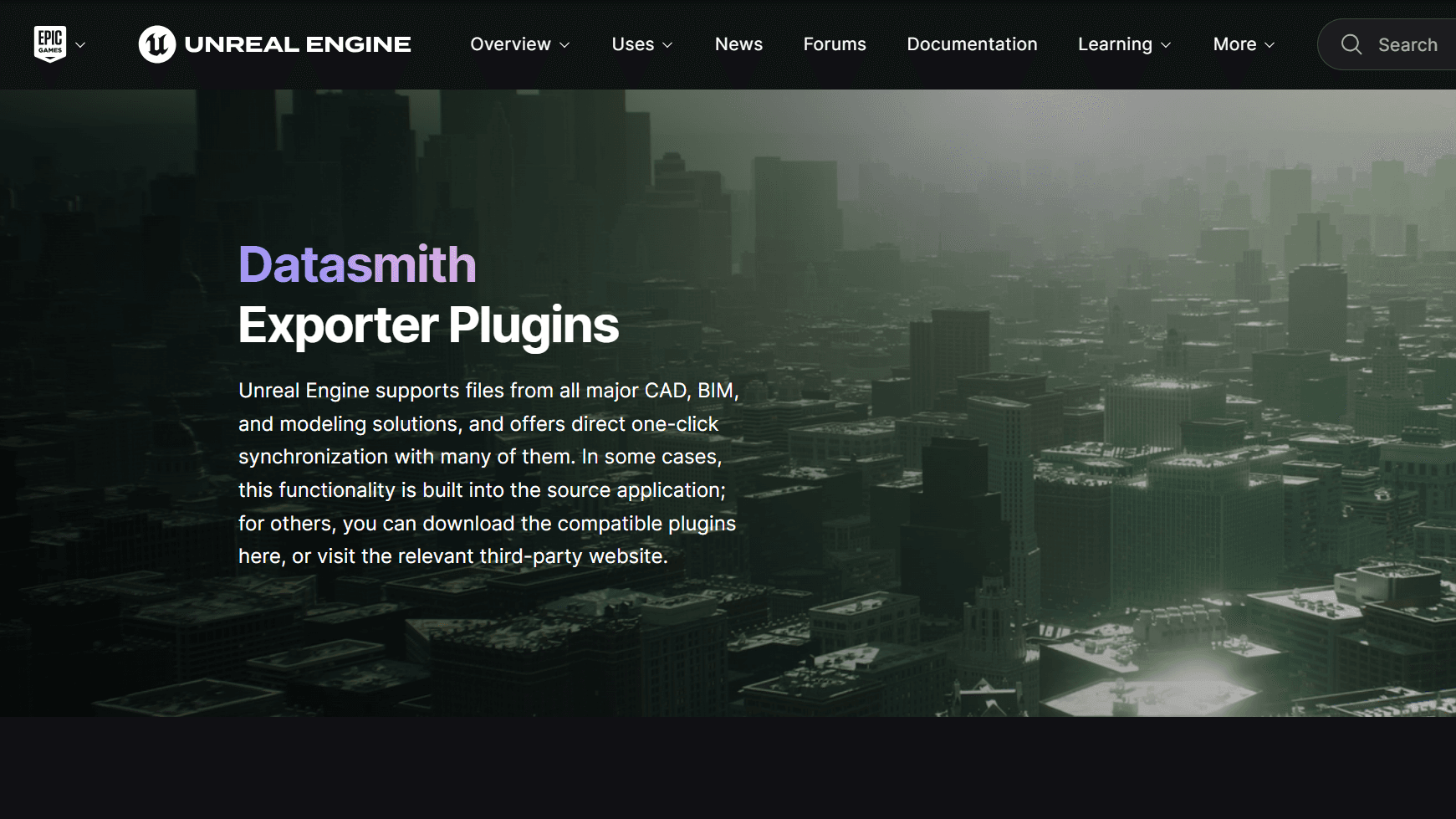Open the More menu

click(x=1234, y=44)
